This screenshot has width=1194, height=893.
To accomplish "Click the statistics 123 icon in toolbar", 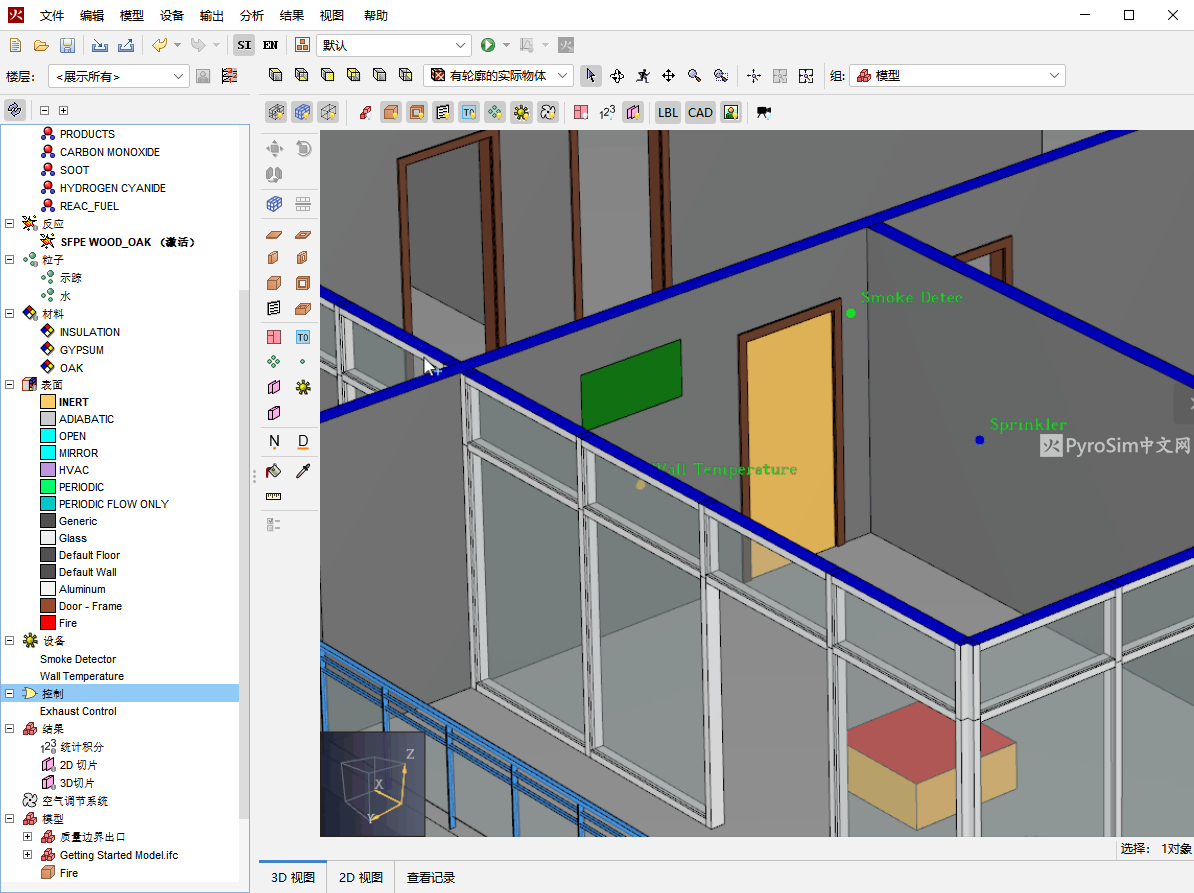I will 607,113.
